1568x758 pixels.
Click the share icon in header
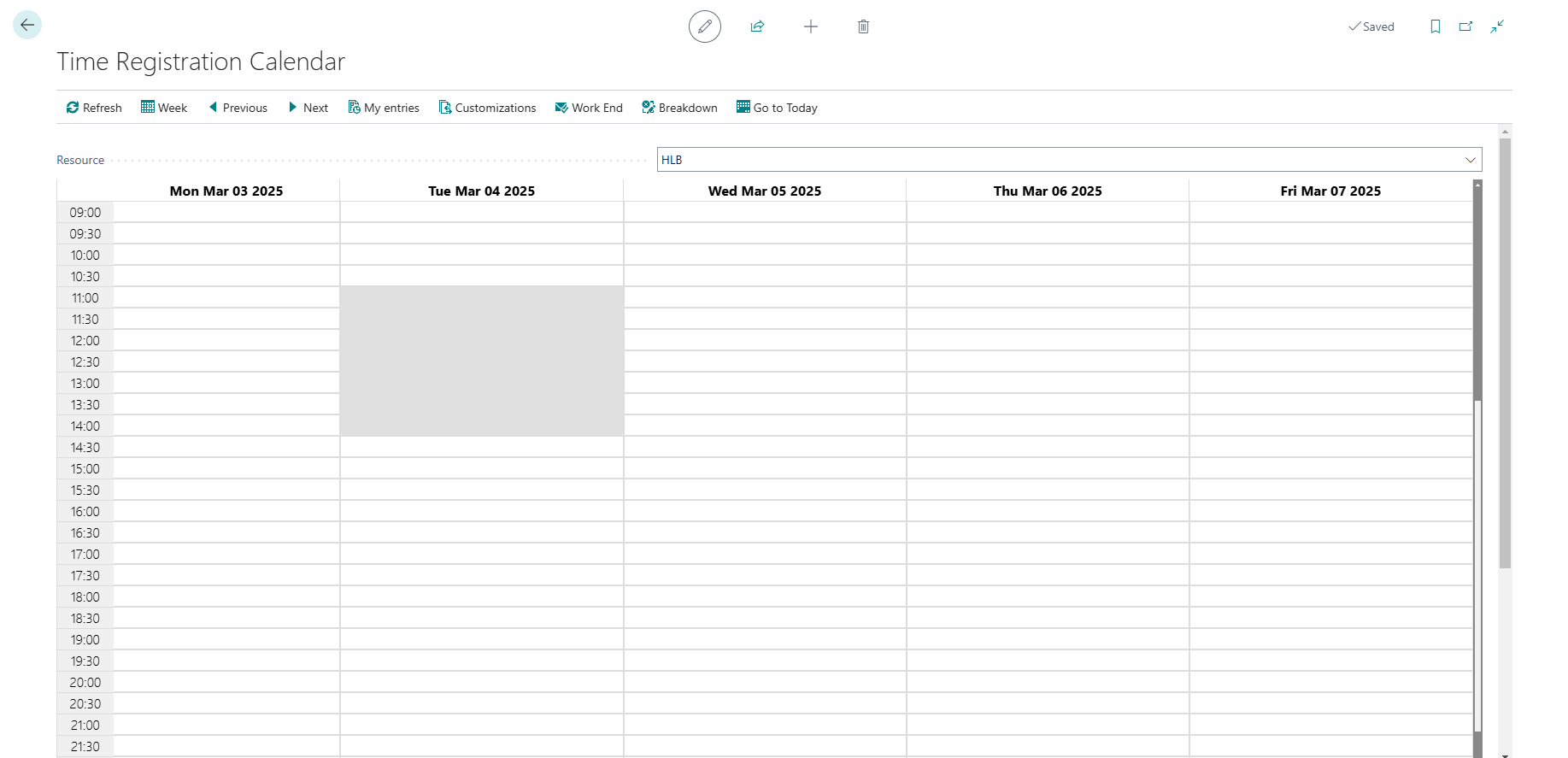(x=757, y=26)
